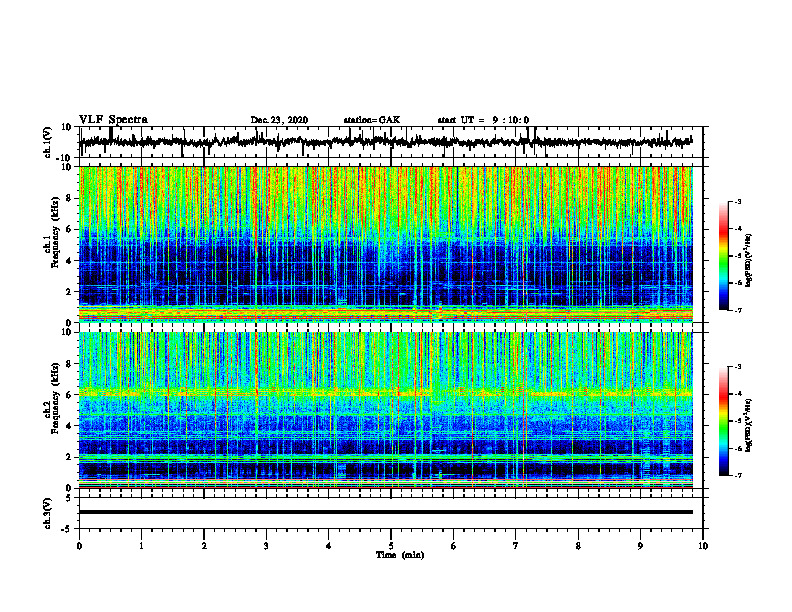Click time axis tick label "1"
792x612 pixels.
coord(141,546)
